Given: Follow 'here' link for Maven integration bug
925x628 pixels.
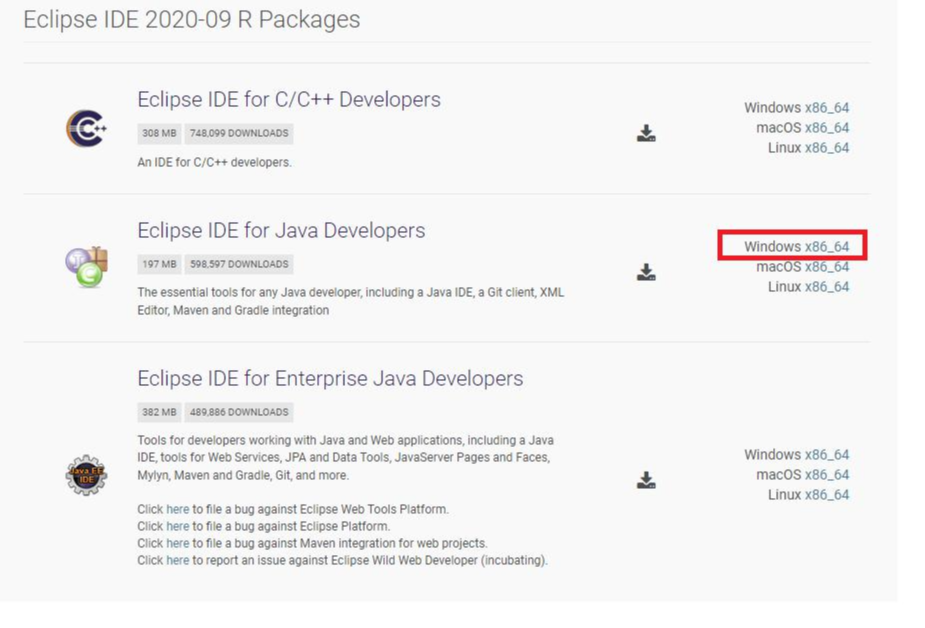Looking at the screenshot, I should pyautogui.click(x=178, y=543).
